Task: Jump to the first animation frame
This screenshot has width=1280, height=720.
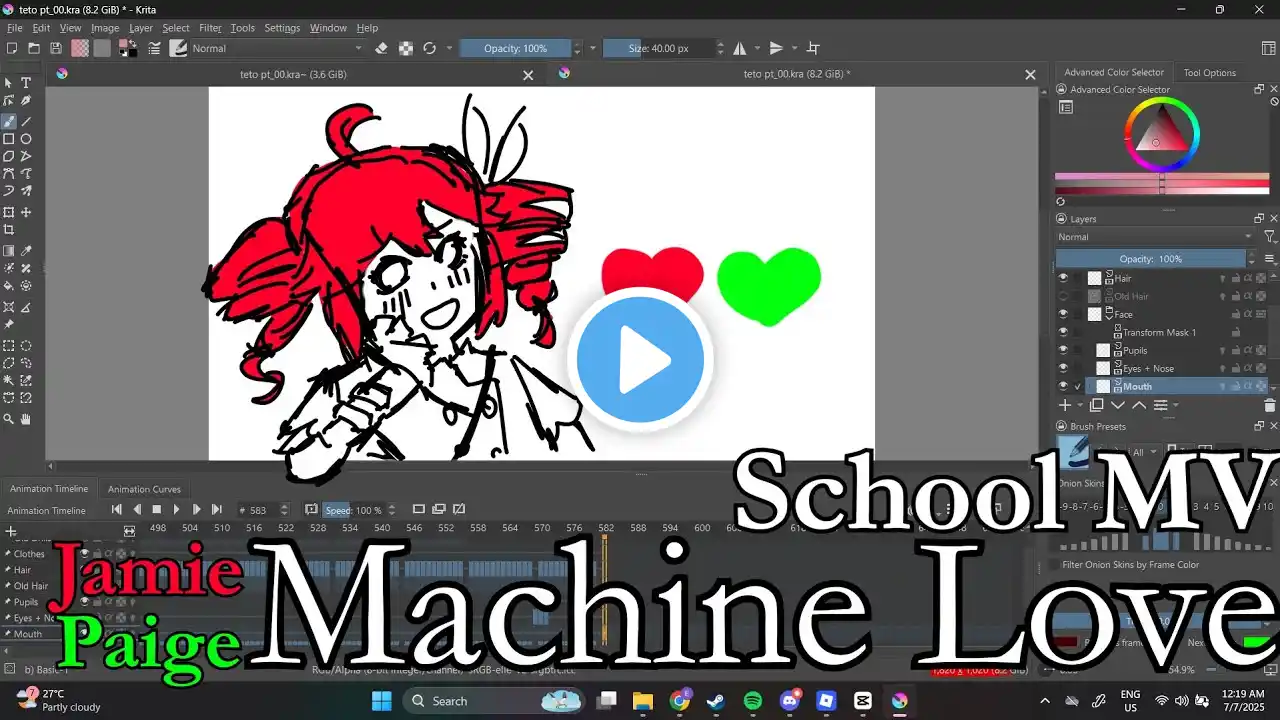Action: 117,510
